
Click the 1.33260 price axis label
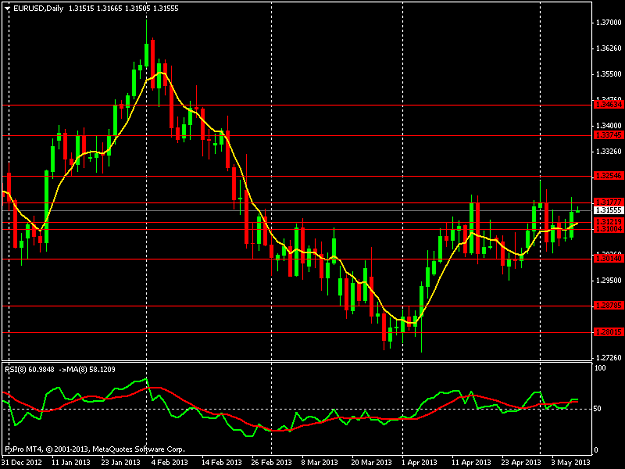[x=608, y=151]
